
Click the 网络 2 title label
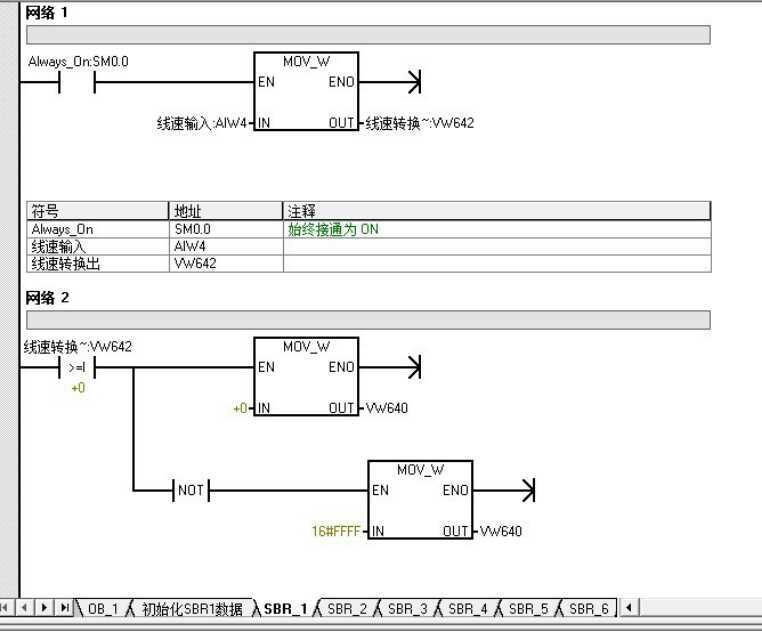pos(47,298)
